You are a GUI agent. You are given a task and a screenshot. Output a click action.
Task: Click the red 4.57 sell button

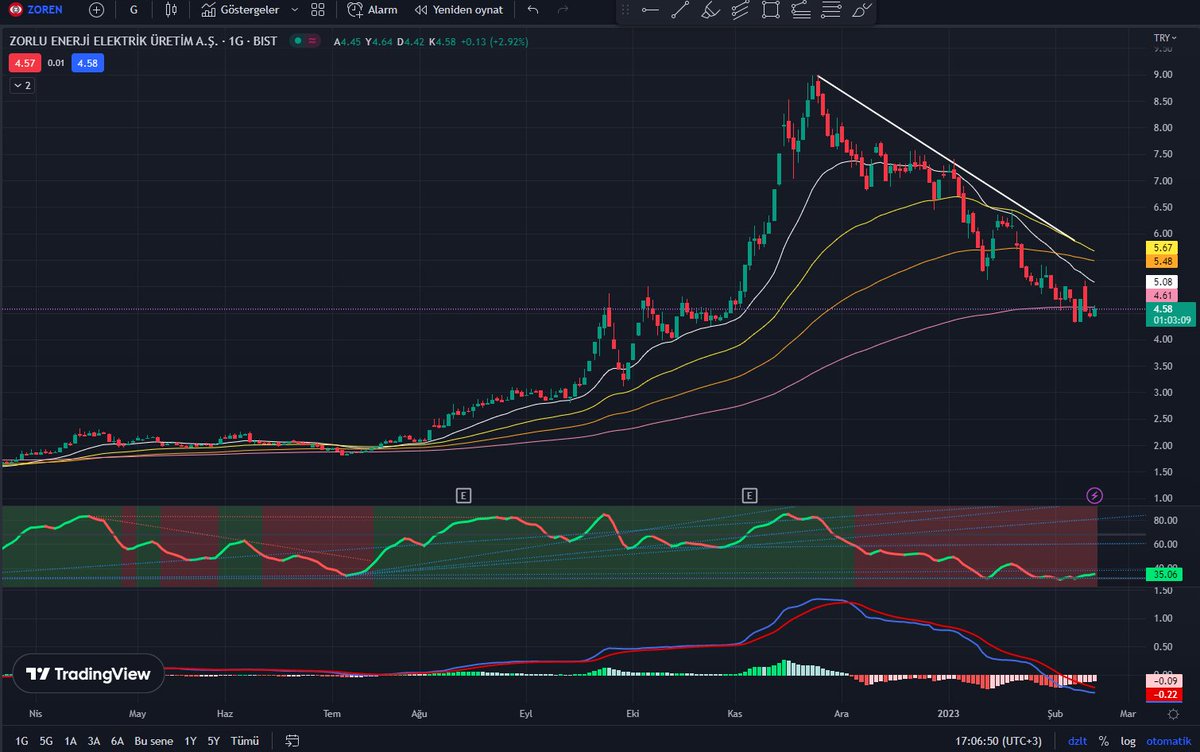tap(23, 63)
